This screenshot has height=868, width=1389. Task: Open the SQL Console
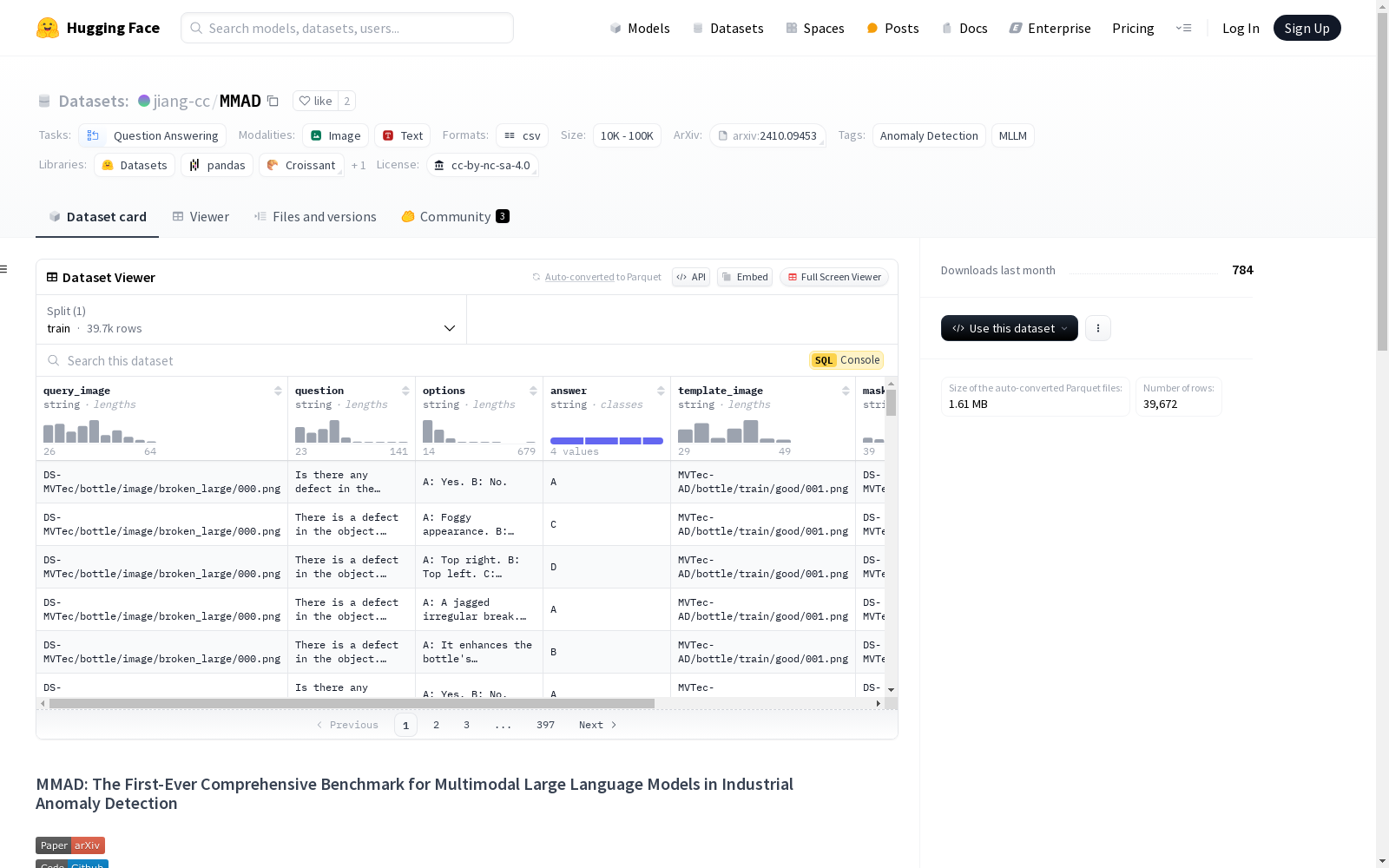846,360
